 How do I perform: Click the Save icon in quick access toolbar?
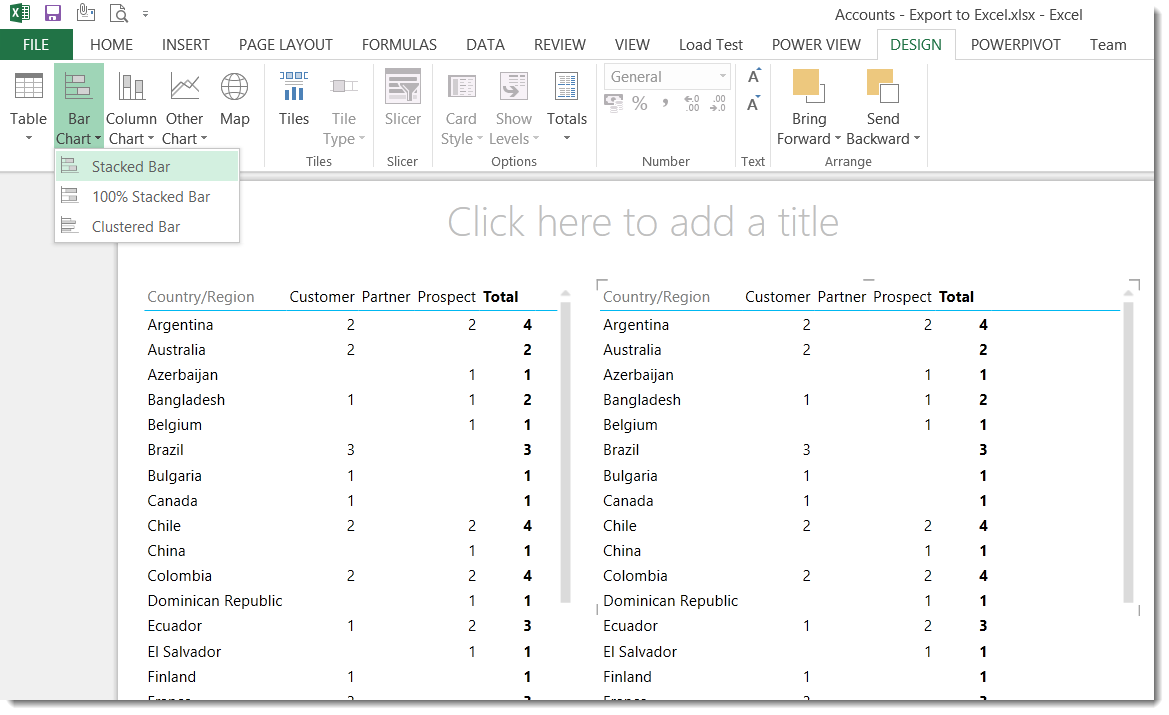(x=53, y=14)
